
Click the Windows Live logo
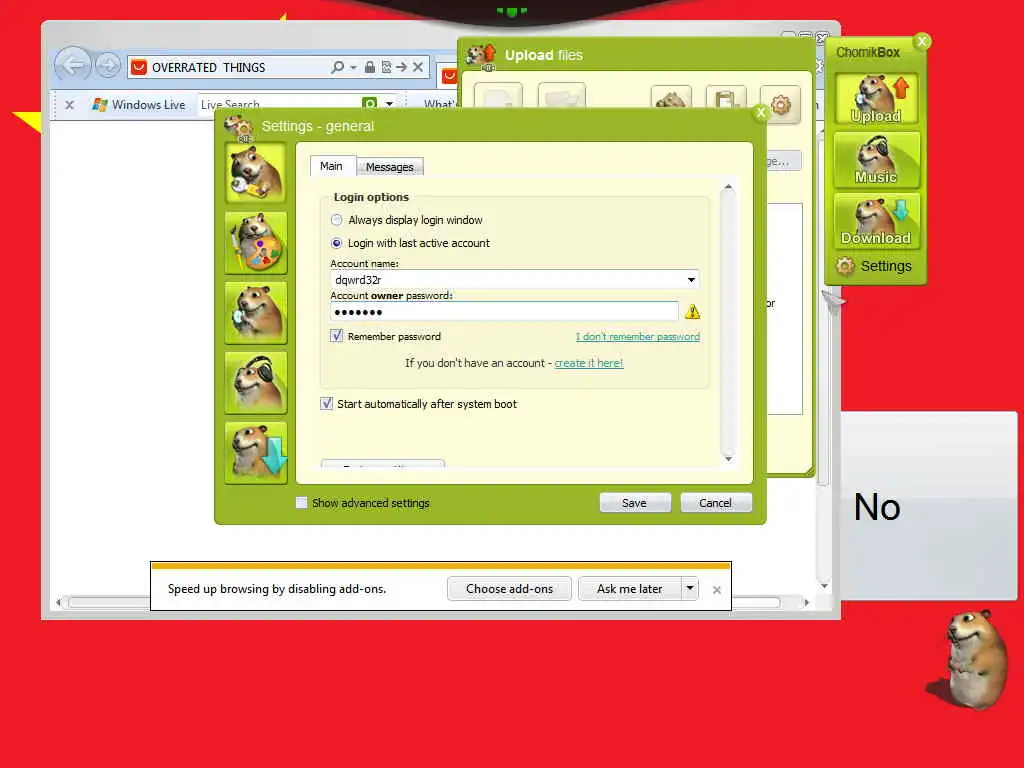138,104
